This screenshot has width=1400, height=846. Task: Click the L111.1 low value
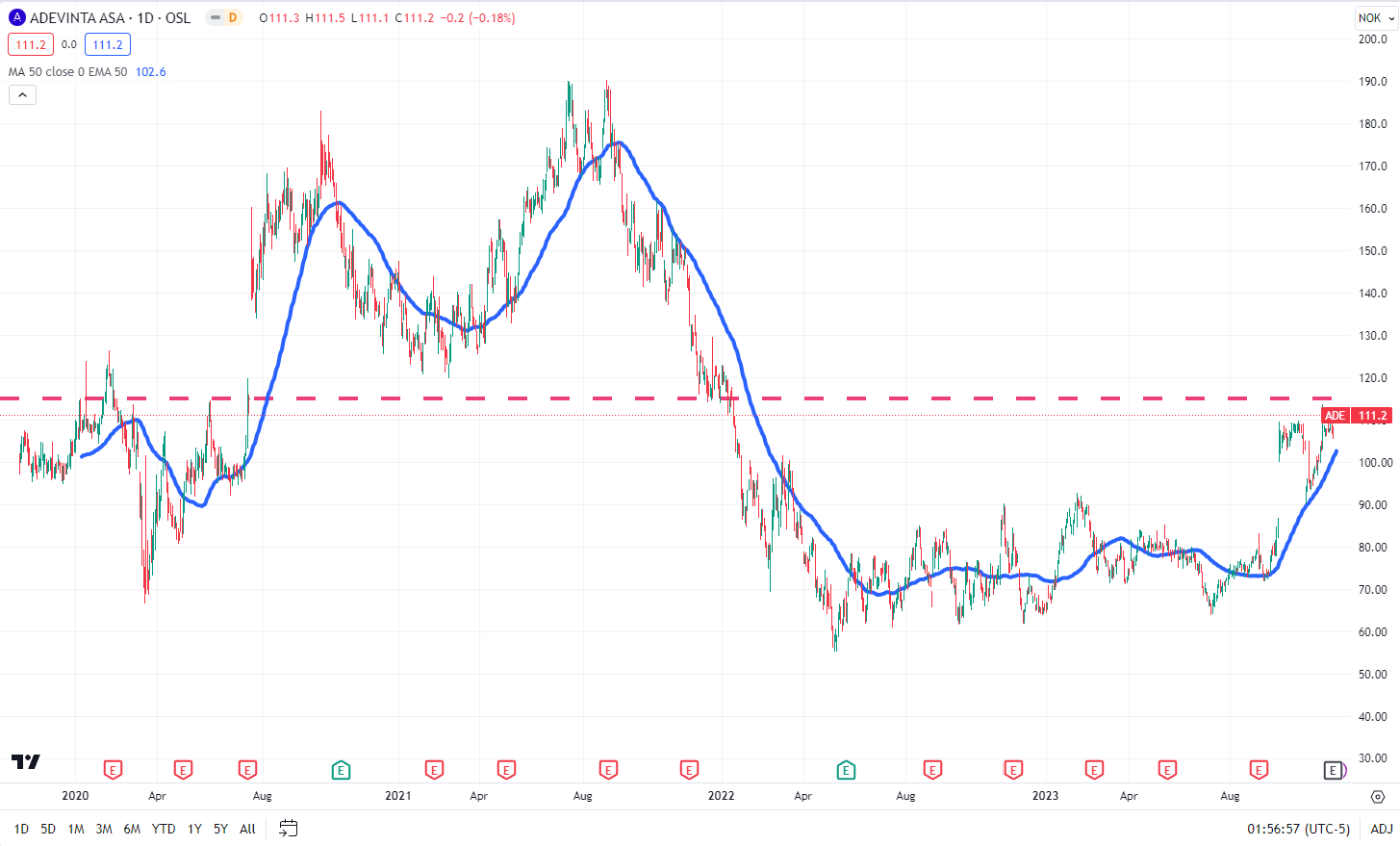pos(370,17)
